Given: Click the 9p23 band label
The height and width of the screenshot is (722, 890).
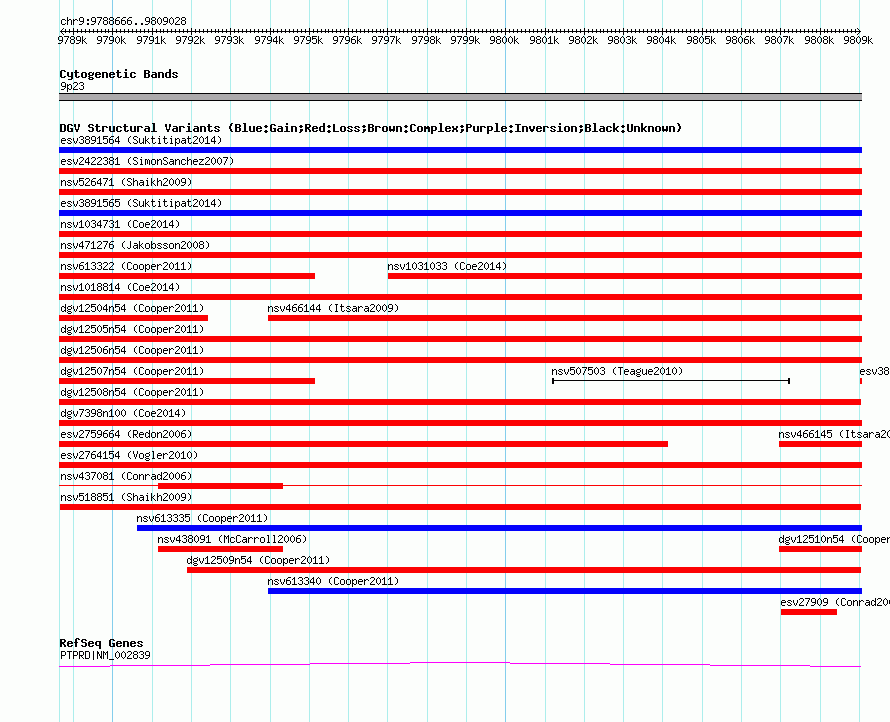Looking at the screenshot, I should point(73,86).
